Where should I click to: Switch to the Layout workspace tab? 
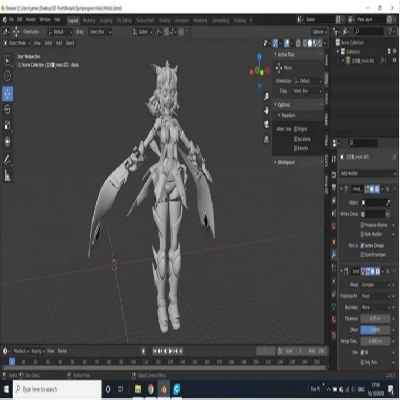(x=73, y=20)
